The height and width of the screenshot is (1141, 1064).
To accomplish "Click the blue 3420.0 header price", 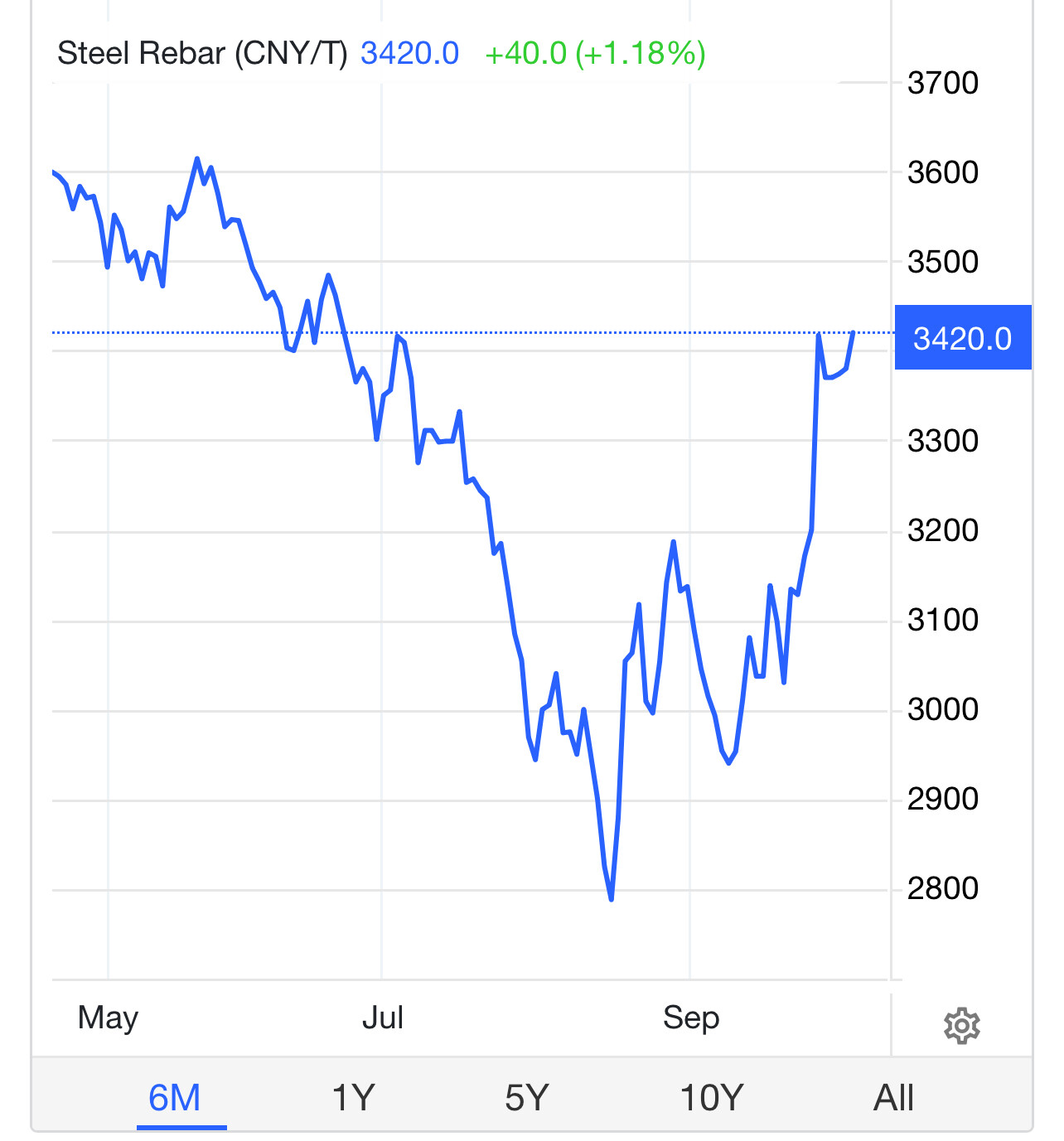I will pos(409,54).
